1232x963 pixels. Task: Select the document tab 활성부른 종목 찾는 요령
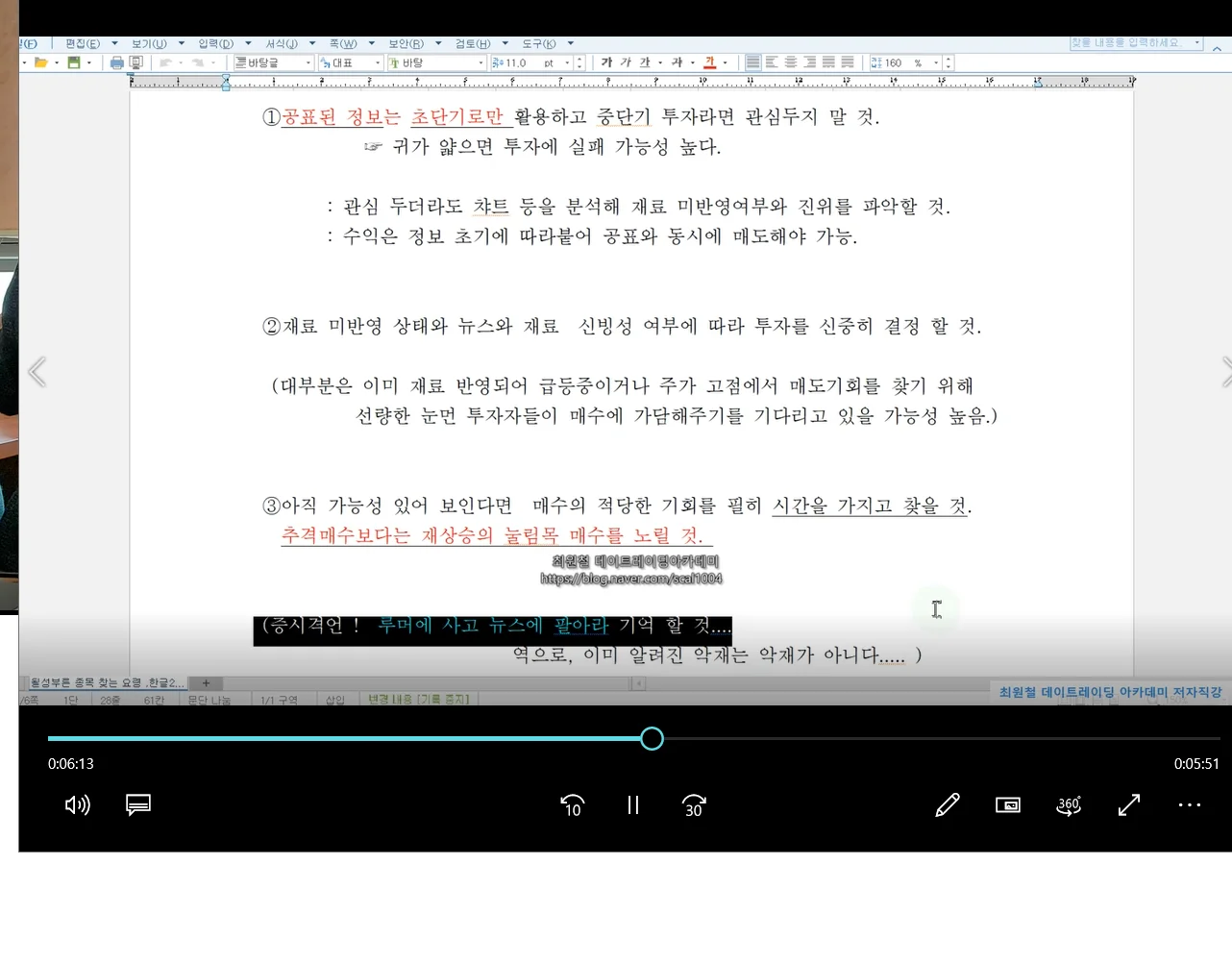click(106, 683)
